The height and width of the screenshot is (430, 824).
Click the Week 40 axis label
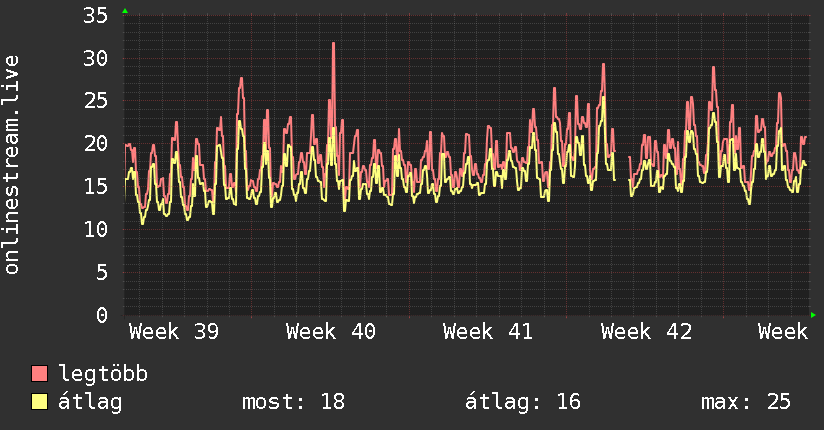coord(331,332)
